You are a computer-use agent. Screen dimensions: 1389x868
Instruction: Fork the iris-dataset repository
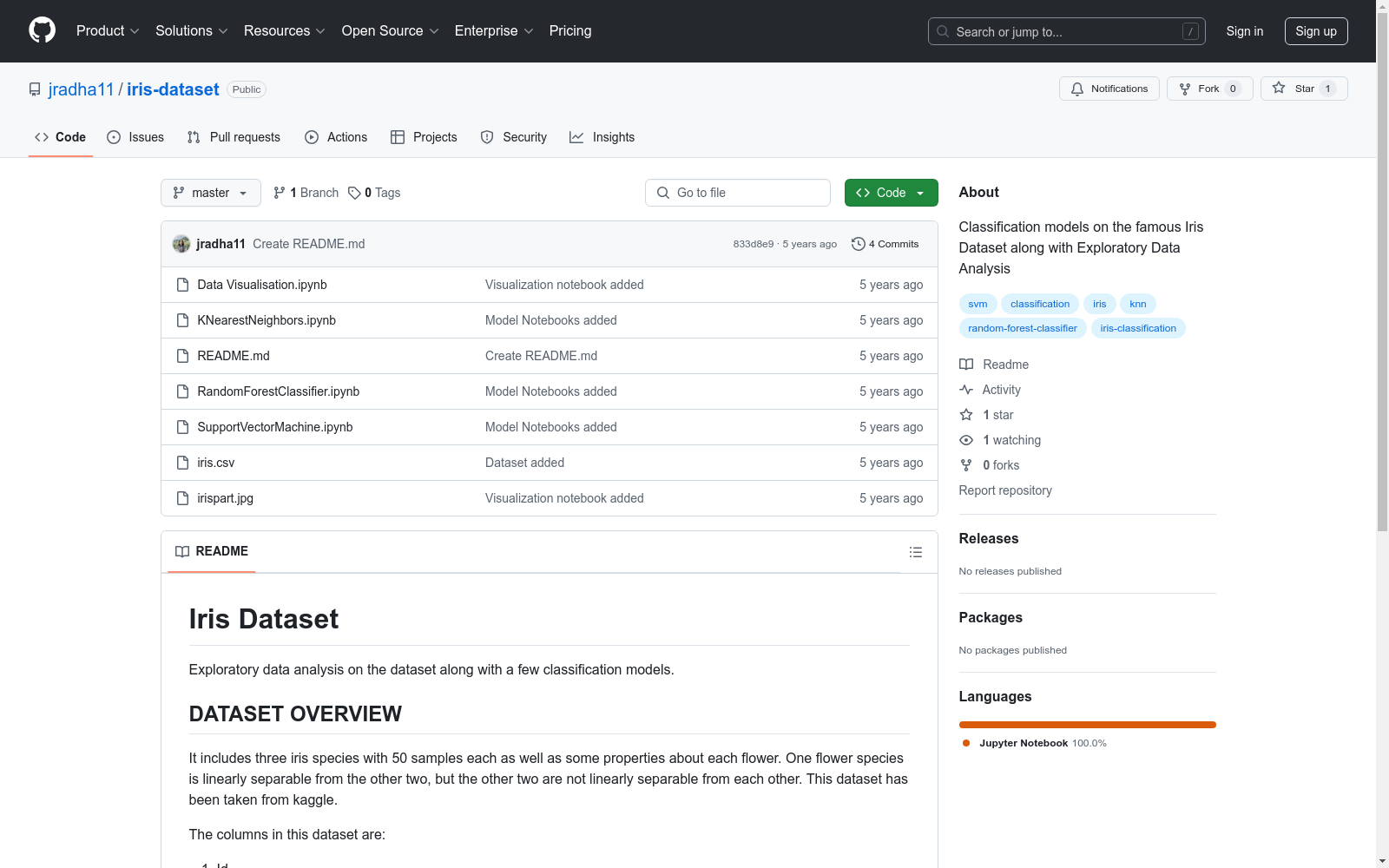click(x=1210, y=89)
